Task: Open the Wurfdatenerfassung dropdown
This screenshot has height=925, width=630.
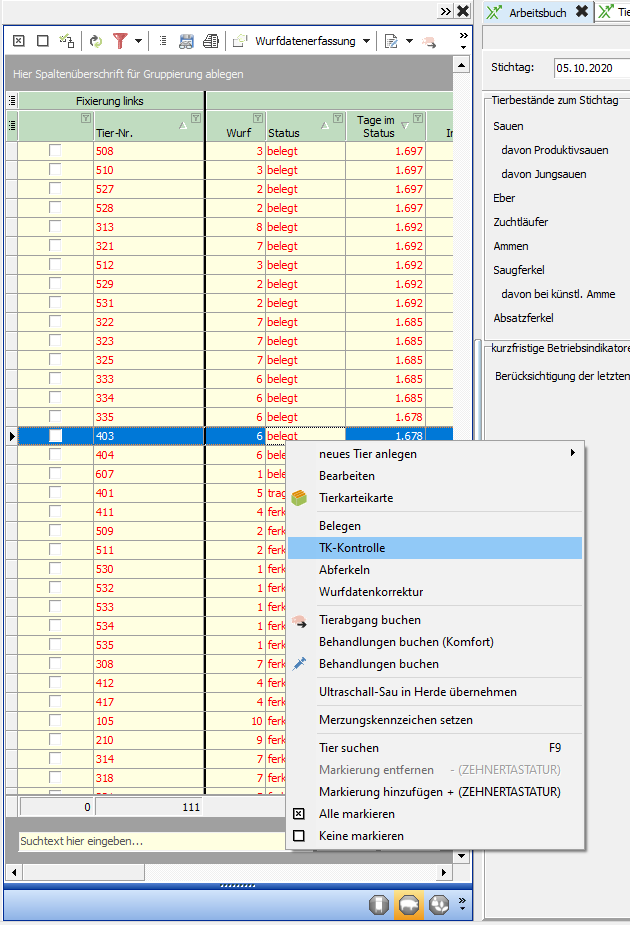Action: pyautogui.click(x=366, y=41)
